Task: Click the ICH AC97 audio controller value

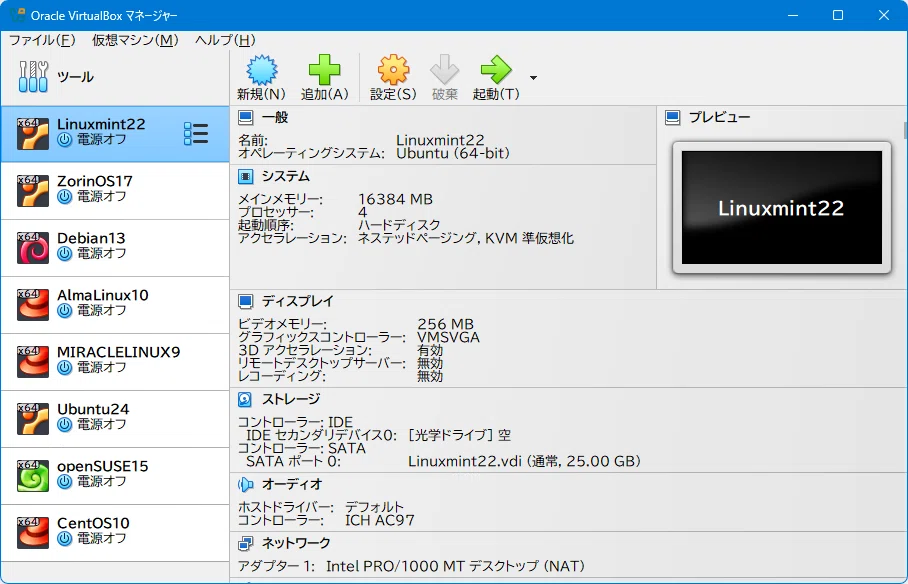Action: pyautogui.click(x=380, y=520)
